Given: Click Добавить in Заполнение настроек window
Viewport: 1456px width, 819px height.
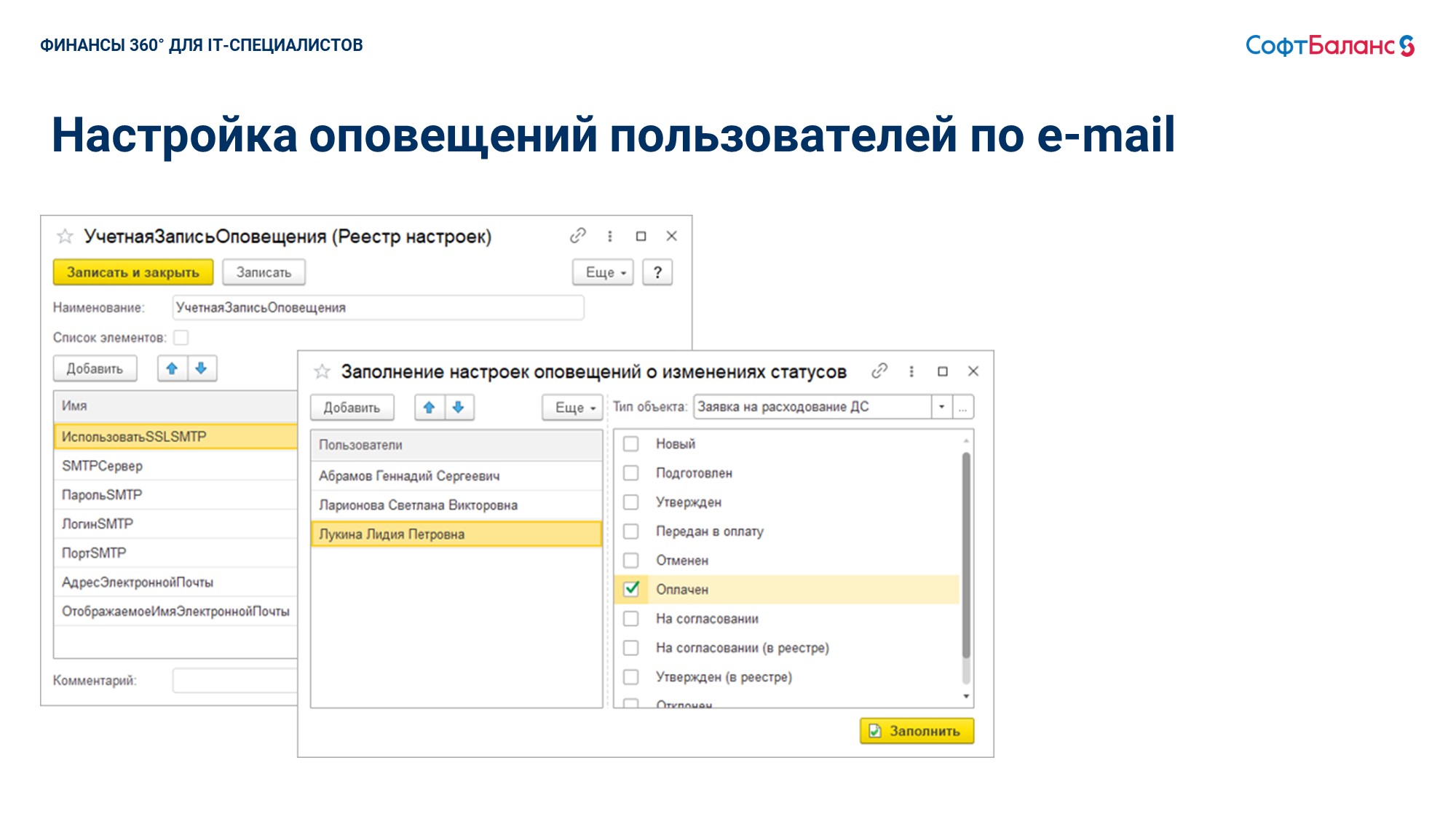Looking at the screenshot, I should click(352, 408).
